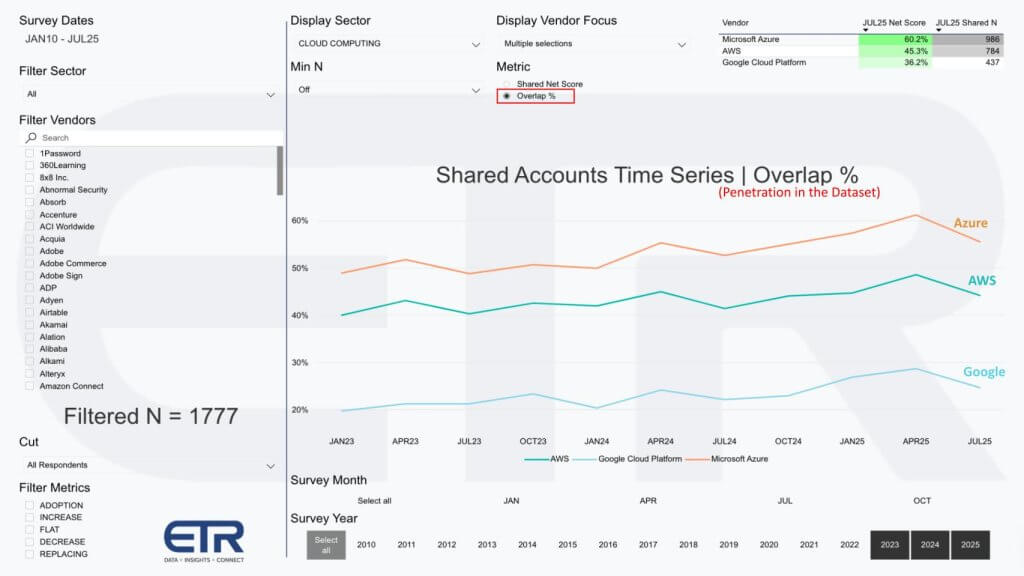Toggle survey year 2024 button
Viewport: 1024px width, 576px height.
pos(930,545)
